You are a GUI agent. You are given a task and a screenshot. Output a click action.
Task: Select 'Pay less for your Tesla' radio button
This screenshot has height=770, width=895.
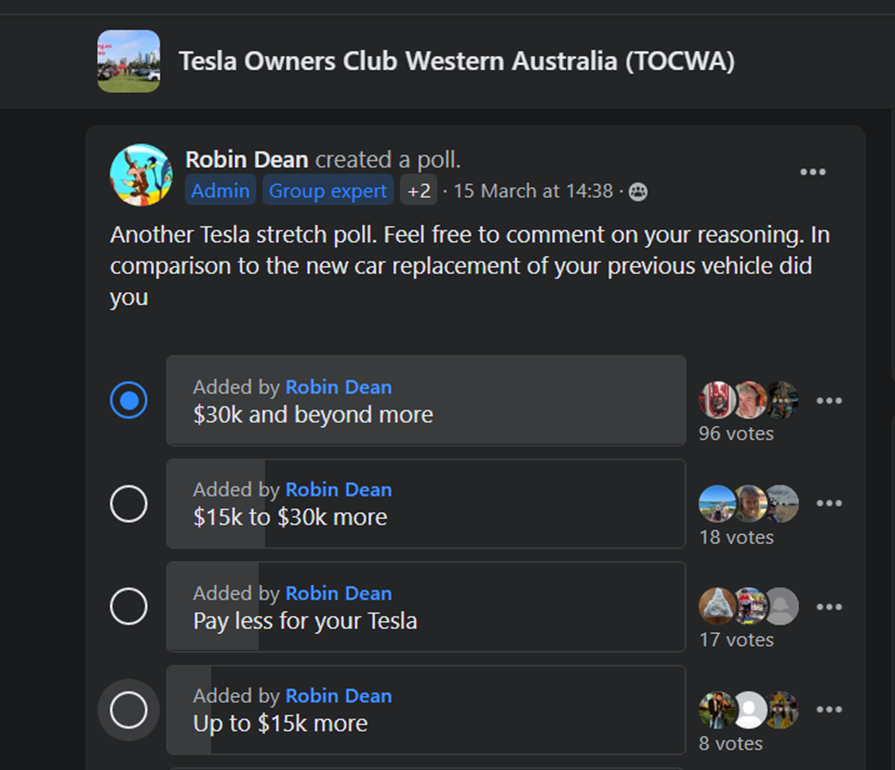tap(128, 606)
